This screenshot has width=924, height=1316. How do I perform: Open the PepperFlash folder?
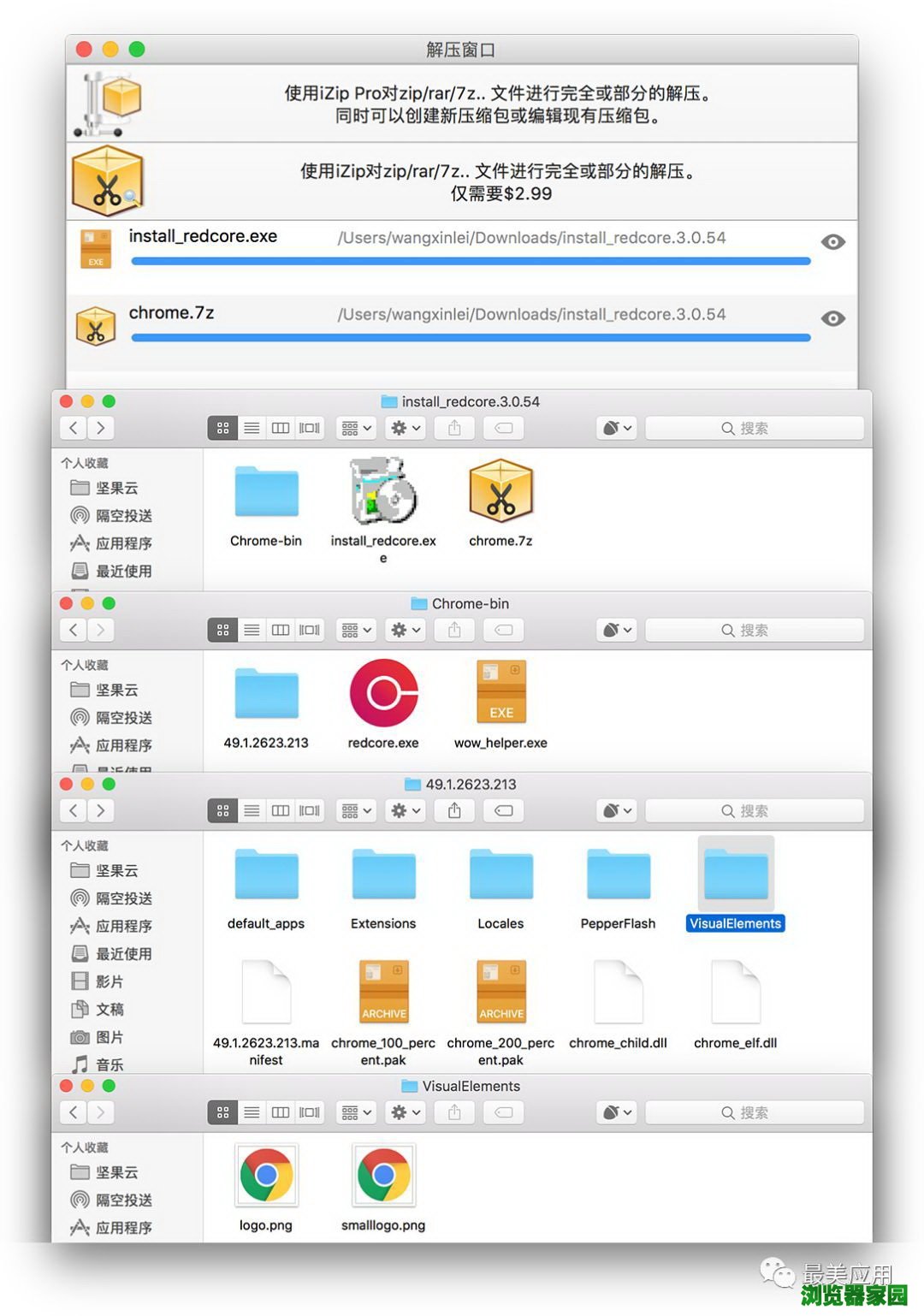pos(618,876)
